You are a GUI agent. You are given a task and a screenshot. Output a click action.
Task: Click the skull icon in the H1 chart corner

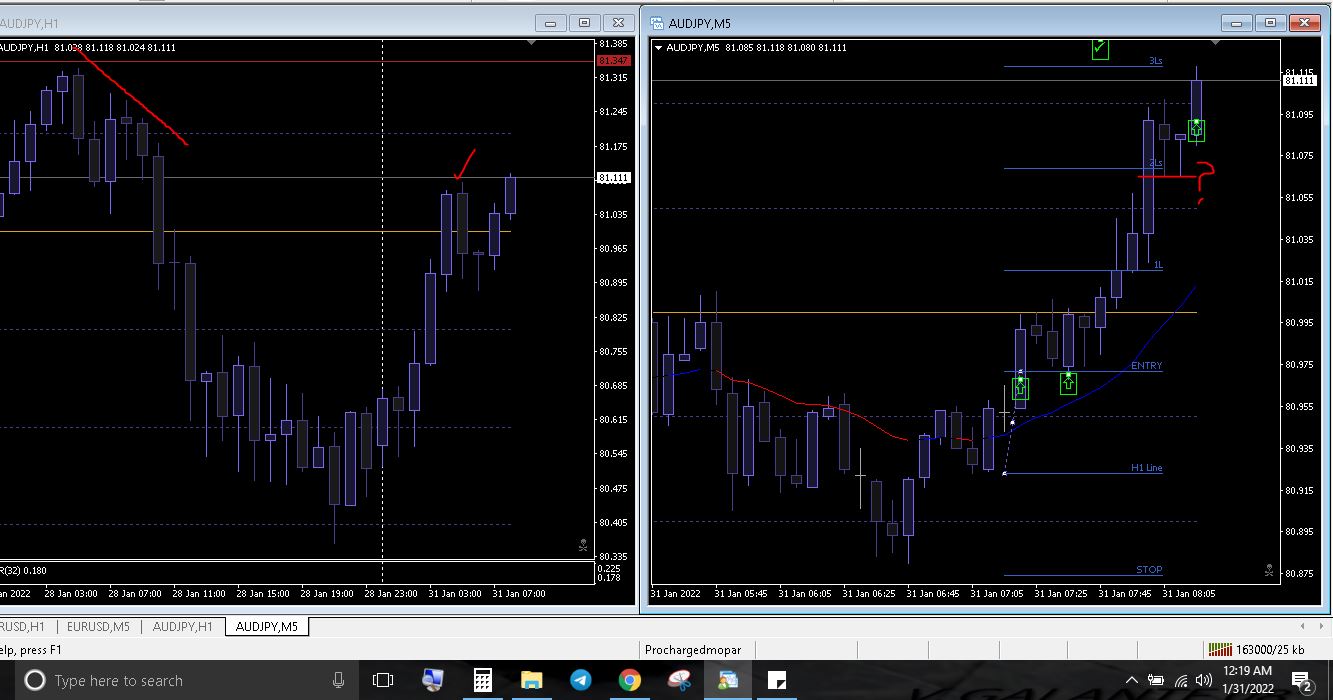[x=584, y=545]
